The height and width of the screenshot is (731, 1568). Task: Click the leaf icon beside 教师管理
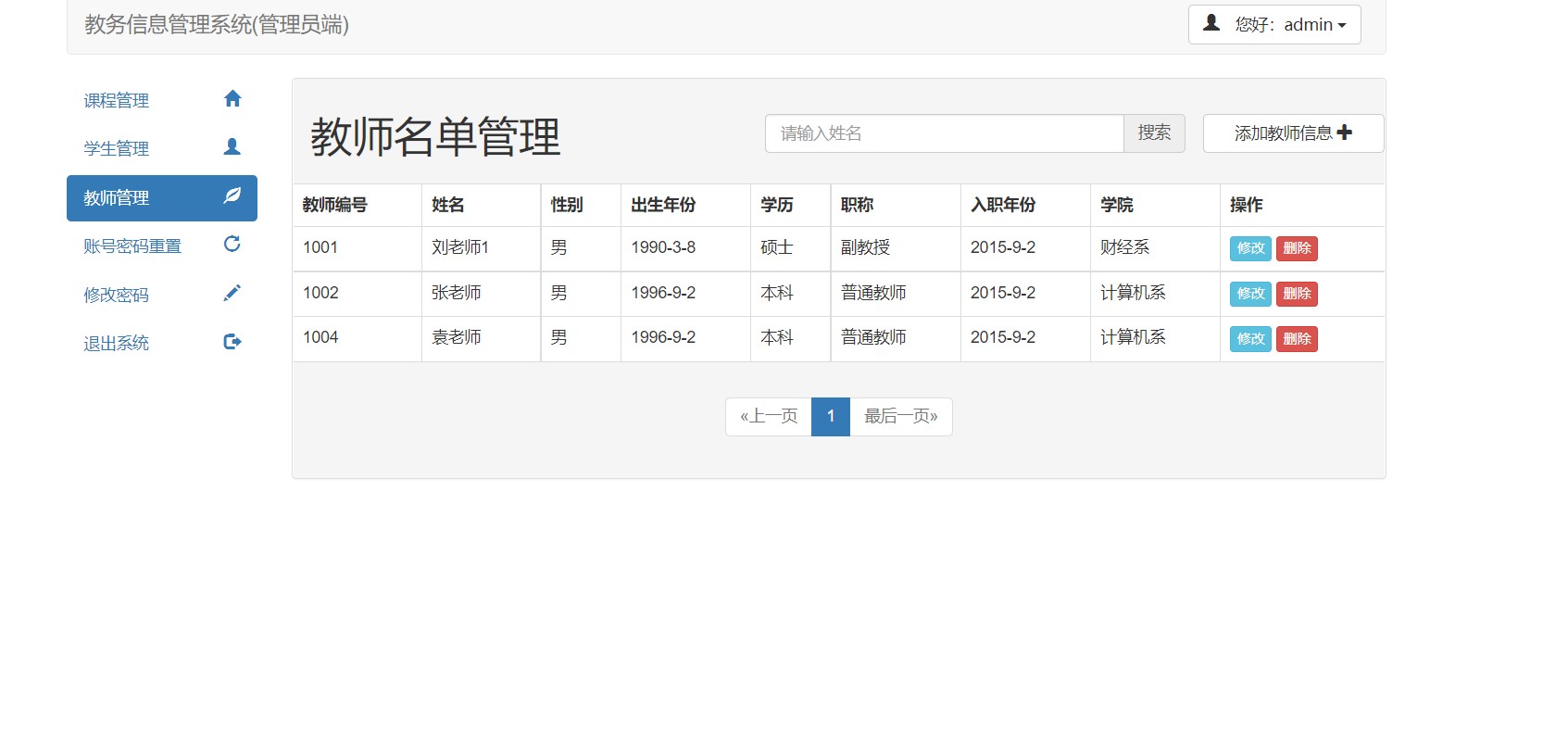pos(232,195)
